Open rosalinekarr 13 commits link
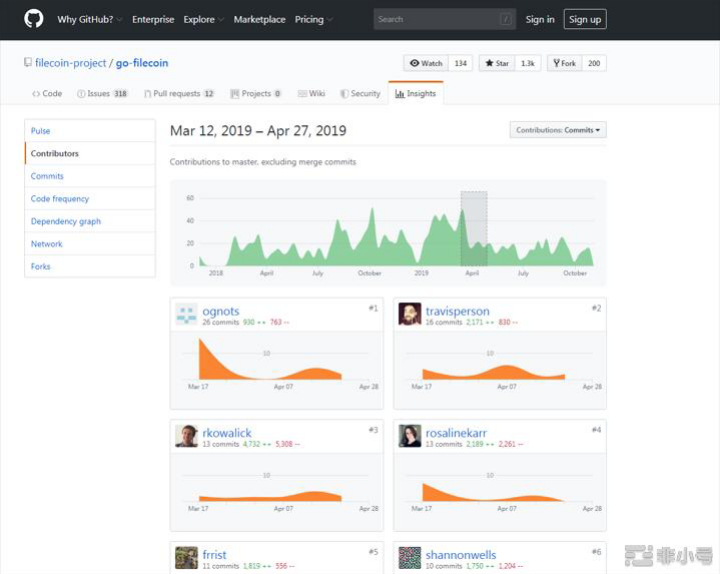720x574 pixels. point(444,444)
